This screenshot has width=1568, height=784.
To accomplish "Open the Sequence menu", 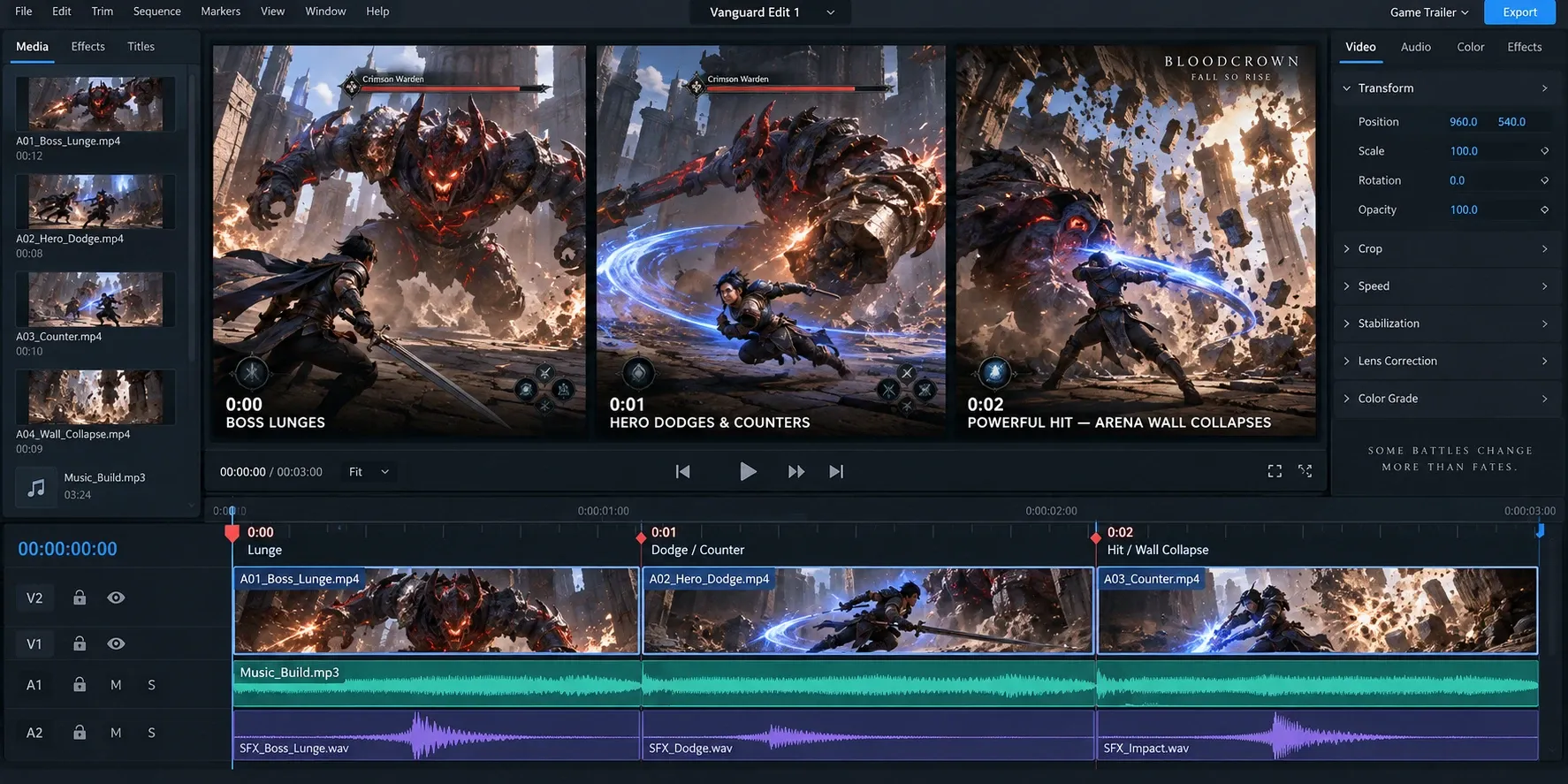I will coord(156,11).
